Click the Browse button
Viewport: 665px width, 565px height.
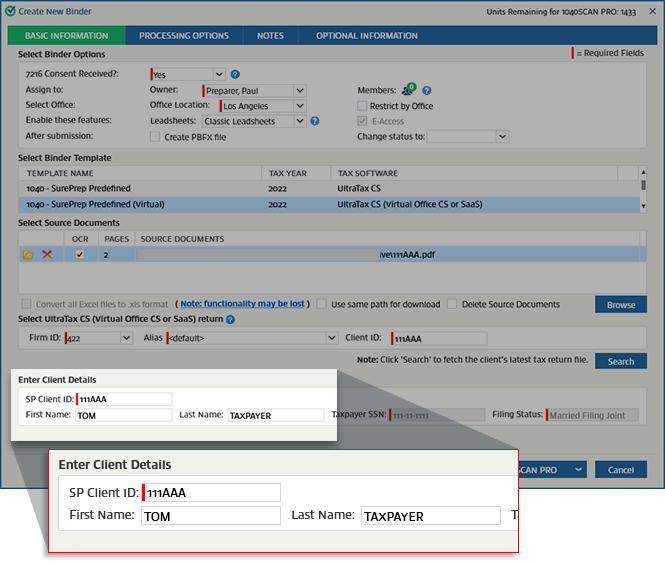click(x=620, y=304)
